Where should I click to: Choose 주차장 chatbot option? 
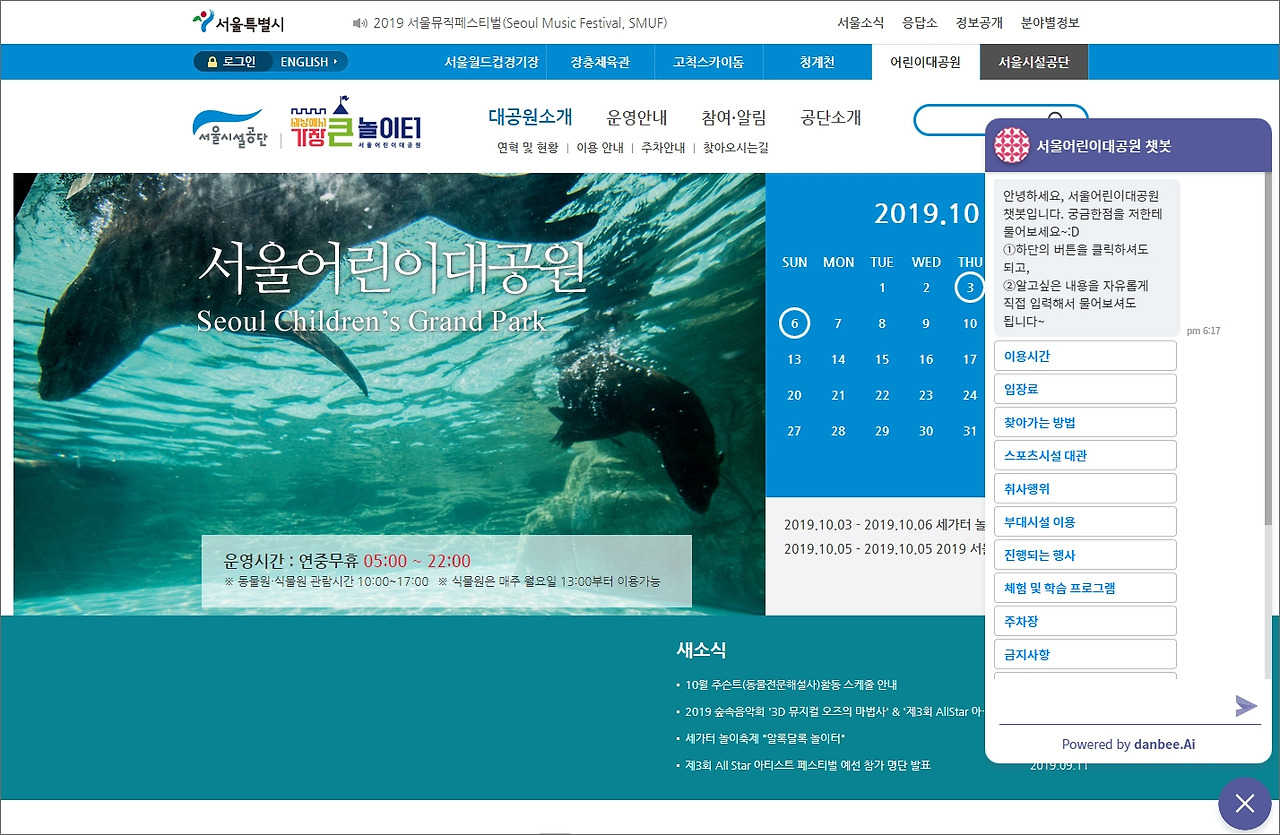(x=1085, y=621)
